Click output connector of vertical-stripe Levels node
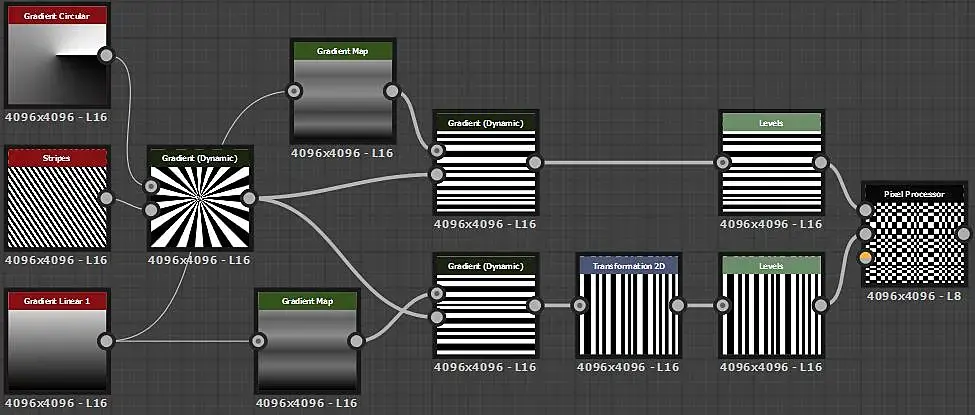This screenshot has height=415, width=975. (821, 305)
